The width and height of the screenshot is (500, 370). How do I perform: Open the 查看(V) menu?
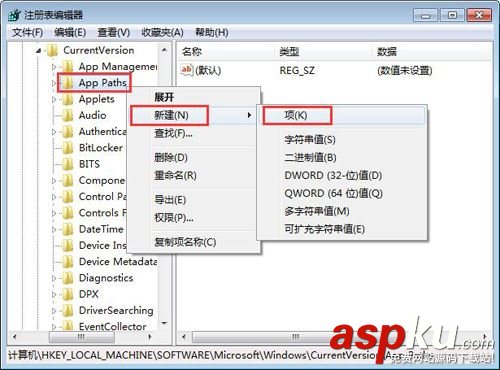pyautogui.click(x=114, y=32)
